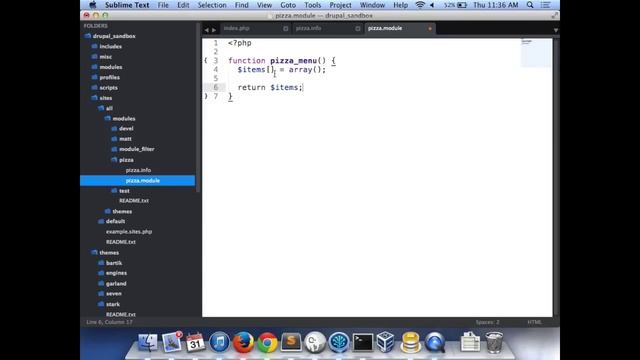Open the tab list dropdown arrow

(x=556, y=30)
